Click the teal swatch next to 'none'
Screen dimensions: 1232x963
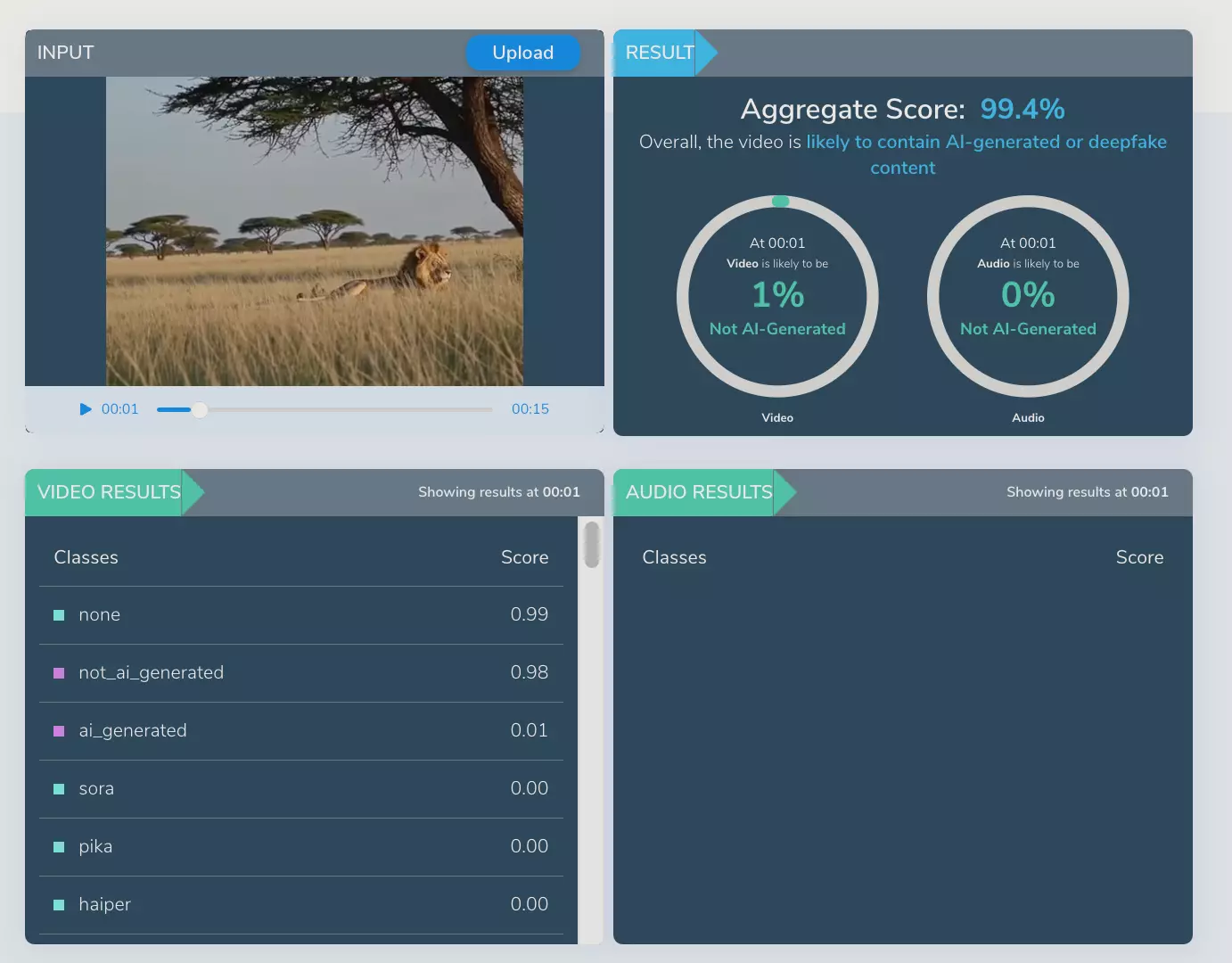click(x=59, y=615)
